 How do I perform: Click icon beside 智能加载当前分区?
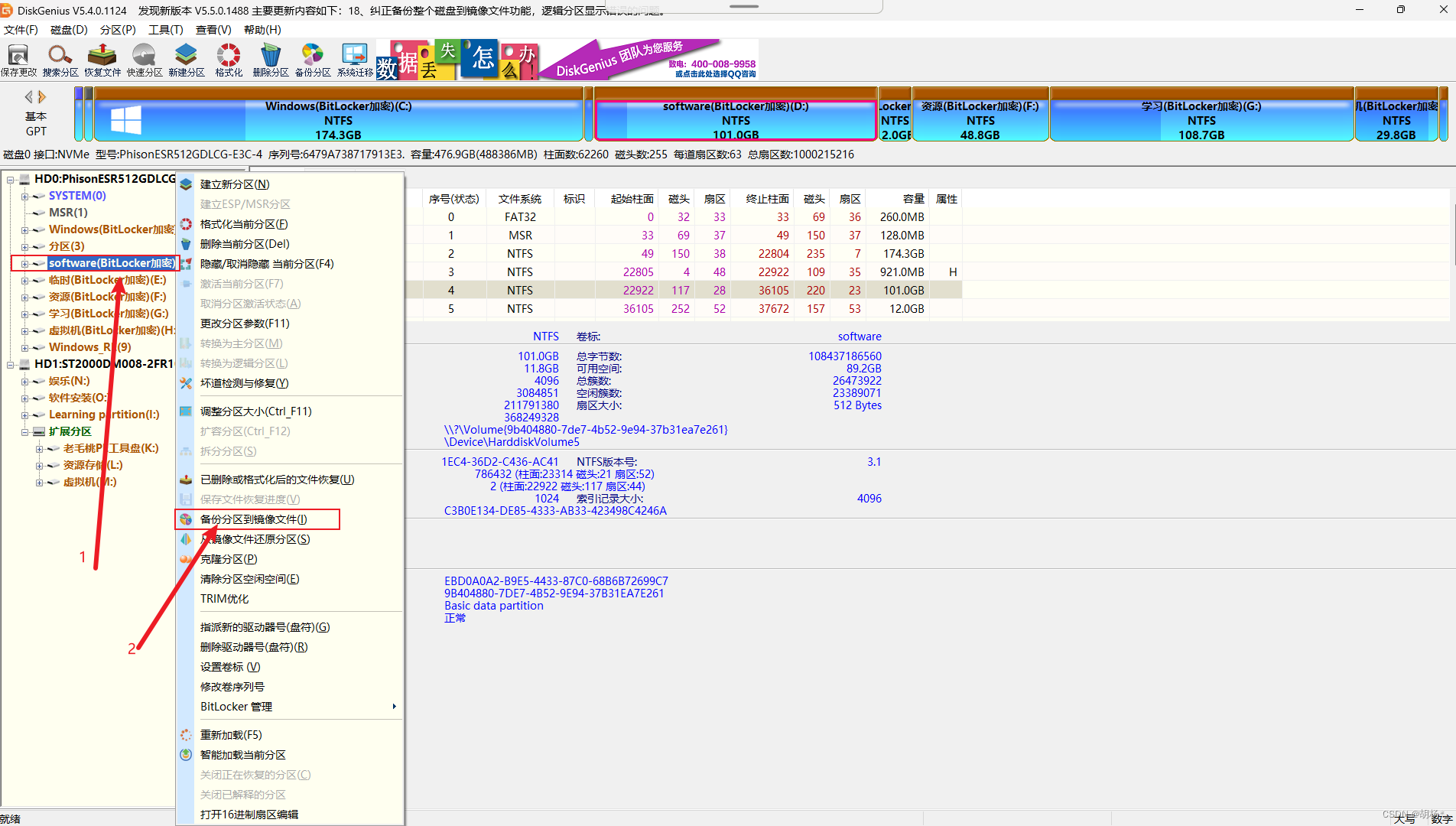point(186,755)
